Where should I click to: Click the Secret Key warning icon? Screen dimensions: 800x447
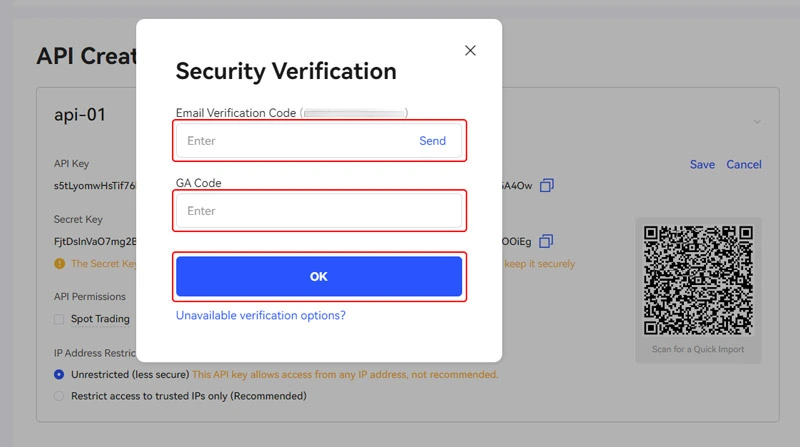[x=59, y=264]
